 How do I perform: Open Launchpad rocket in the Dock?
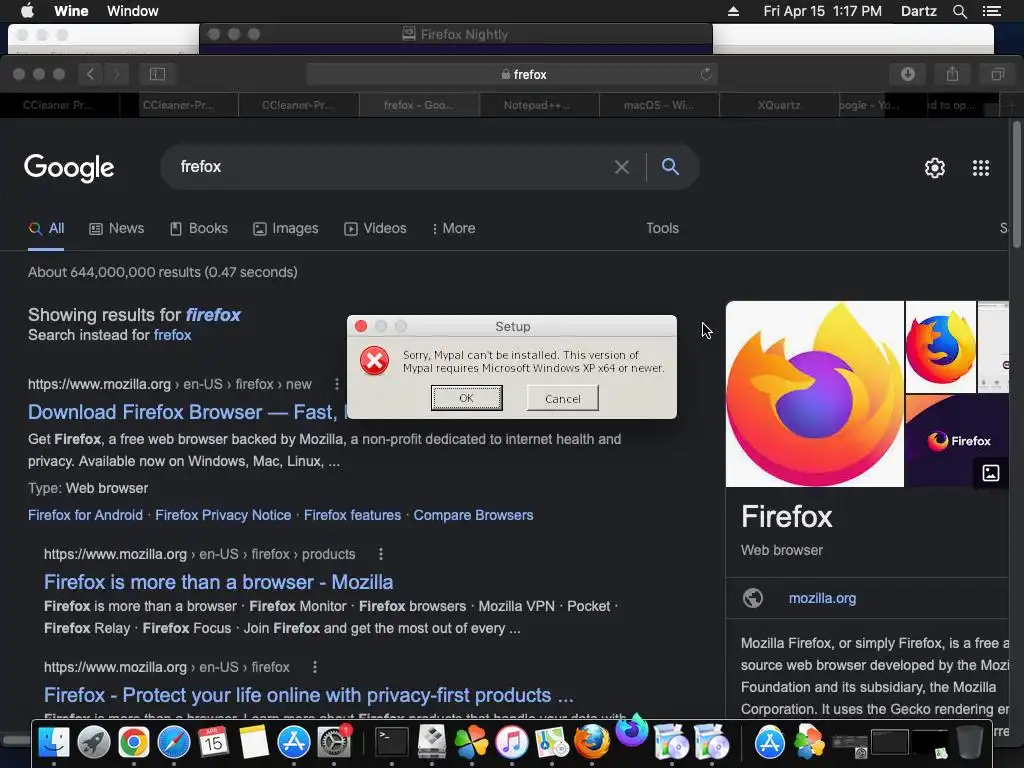click(x=93, y=742)
